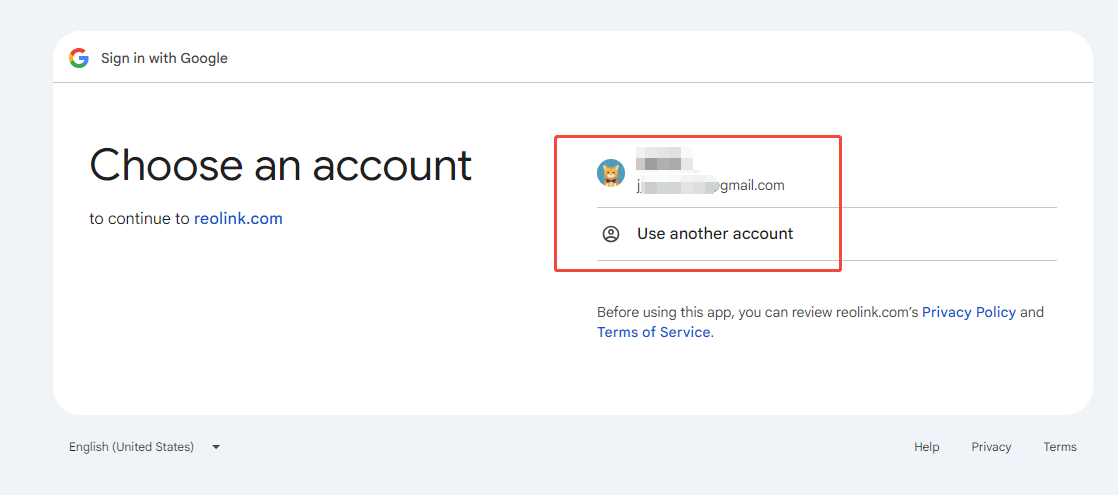Open the Help footer link
Viewport: 1118px width, 495px height.
click(x=926, y=447)
